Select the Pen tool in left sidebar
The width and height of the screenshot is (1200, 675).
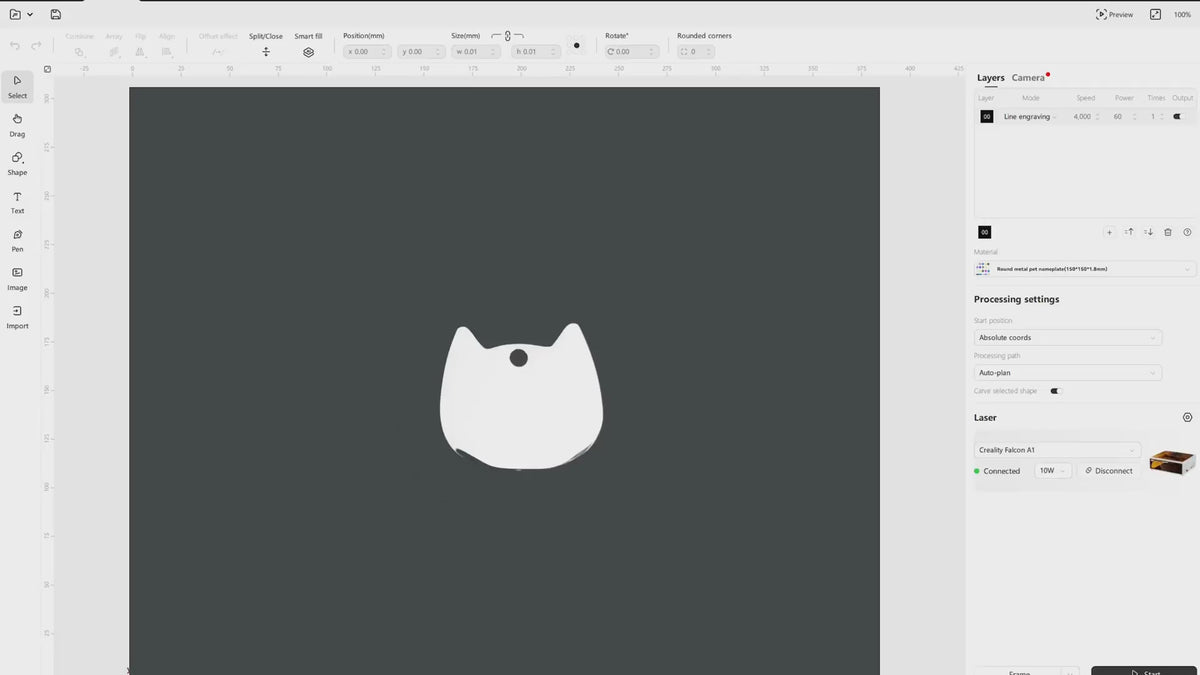pos(17,240)
